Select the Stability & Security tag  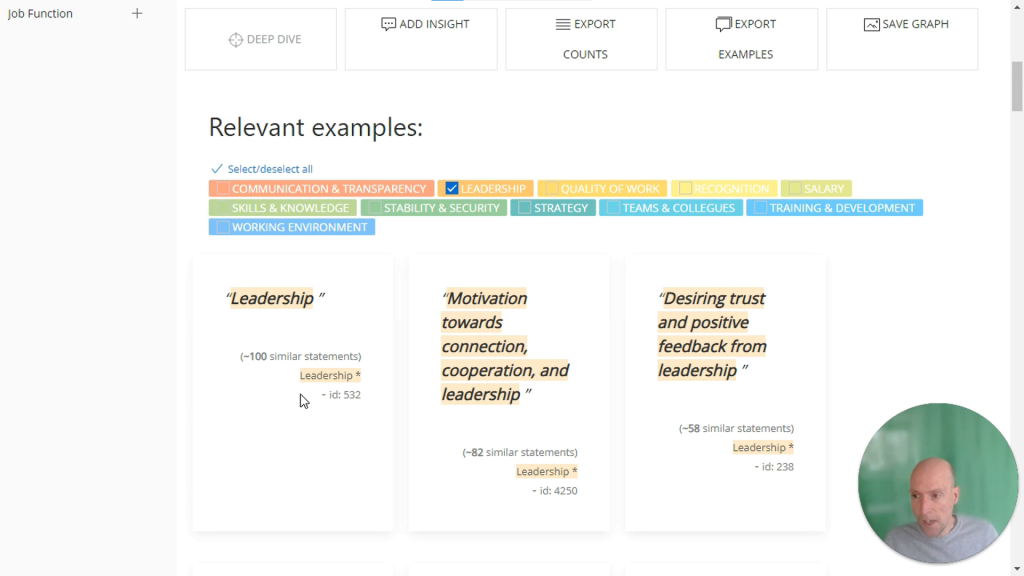434,208
